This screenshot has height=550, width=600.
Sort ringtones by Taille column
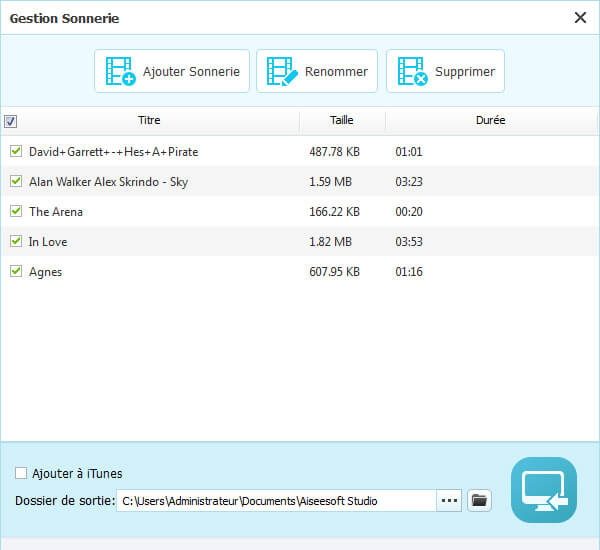[x=342, y=121]
